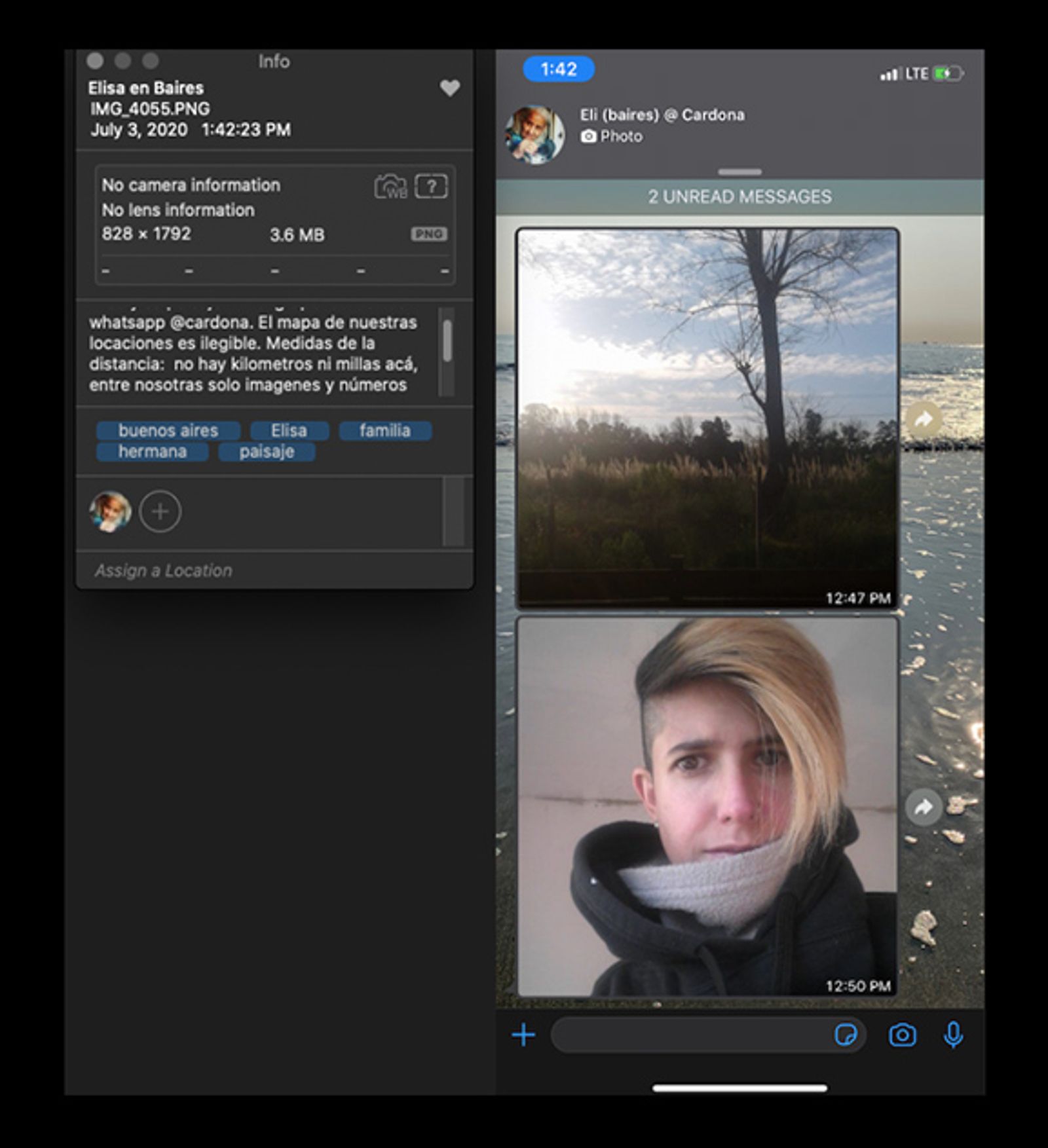Click the face thumbnail in Info panel

click(x=110, y=511)
